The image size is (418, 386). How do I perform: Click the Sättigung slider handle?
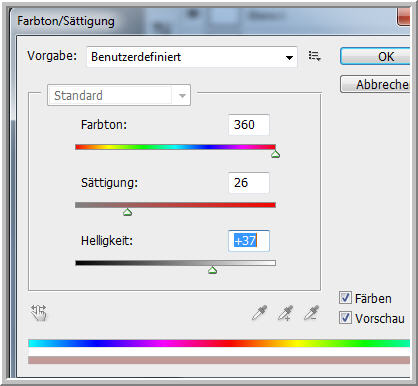[x=127, y=212]
